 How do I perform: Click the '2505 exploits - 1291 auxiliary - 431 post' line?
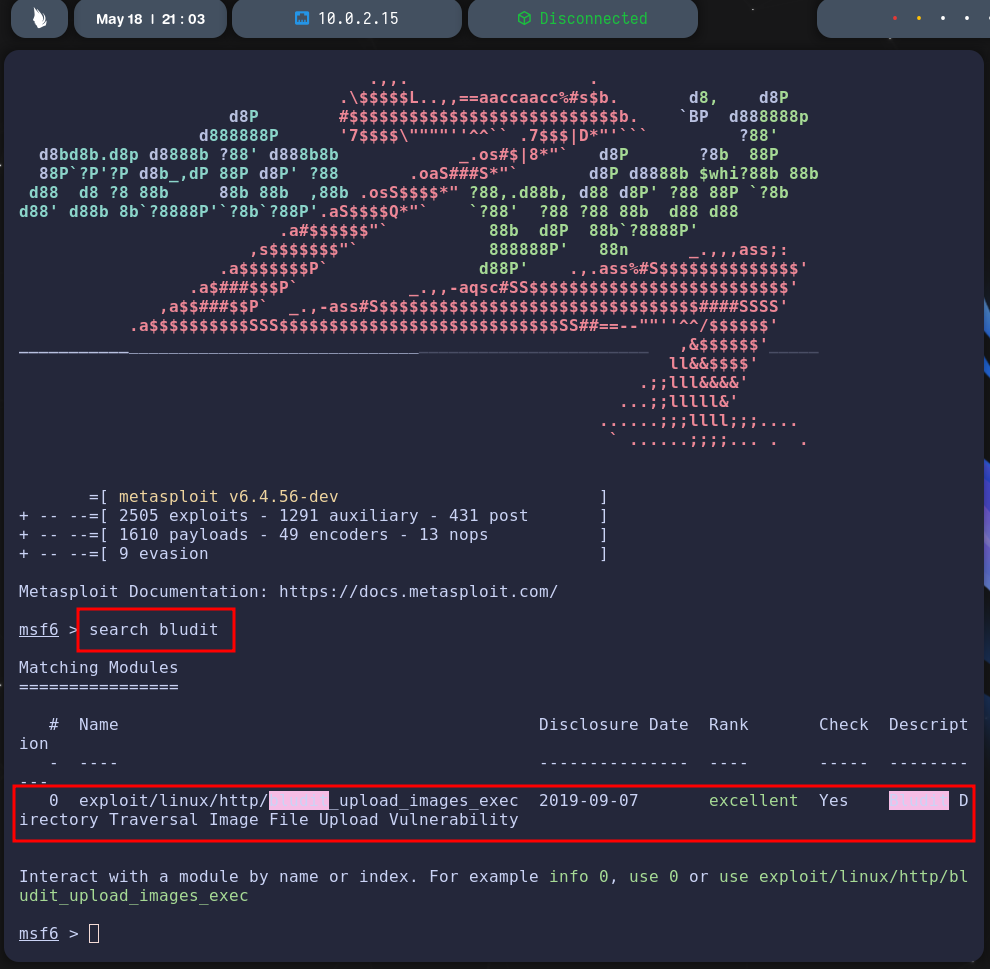(323, 516)
